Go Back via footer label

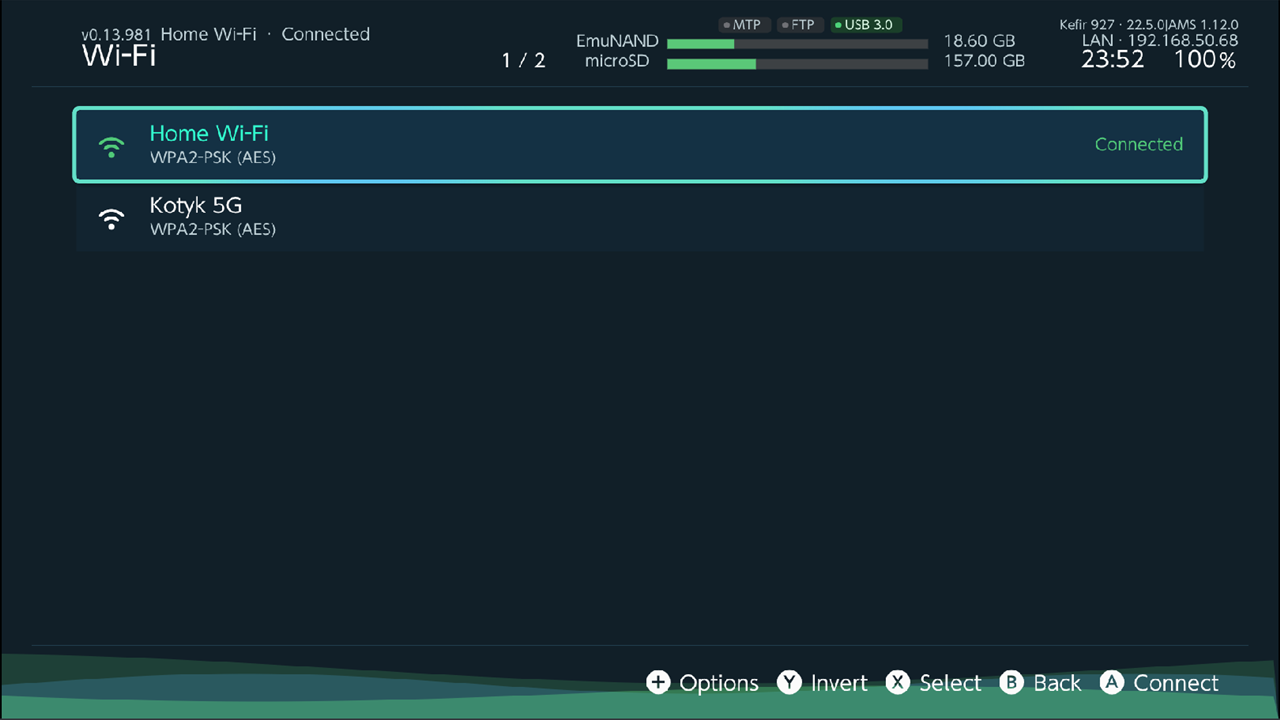1057,683
